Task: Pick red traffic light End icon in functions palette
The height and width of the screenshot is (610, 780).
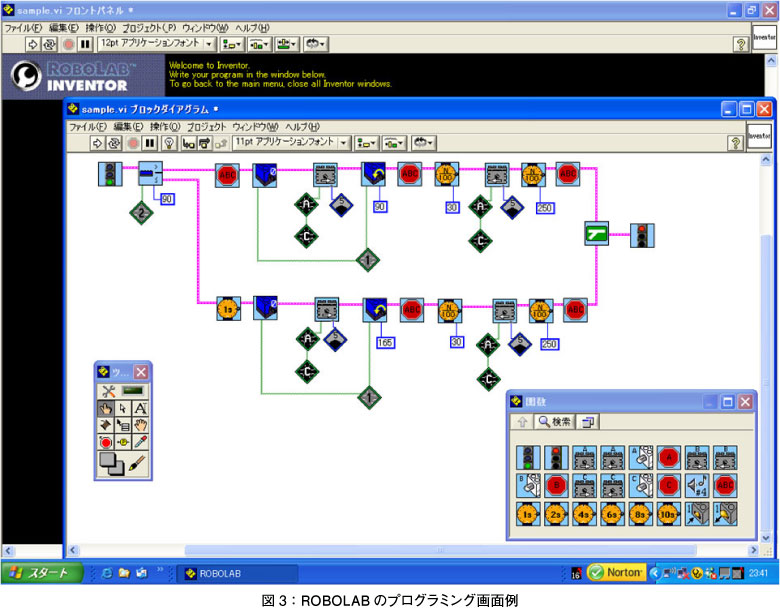Action: pyautogui.click(x=556, y=458)
